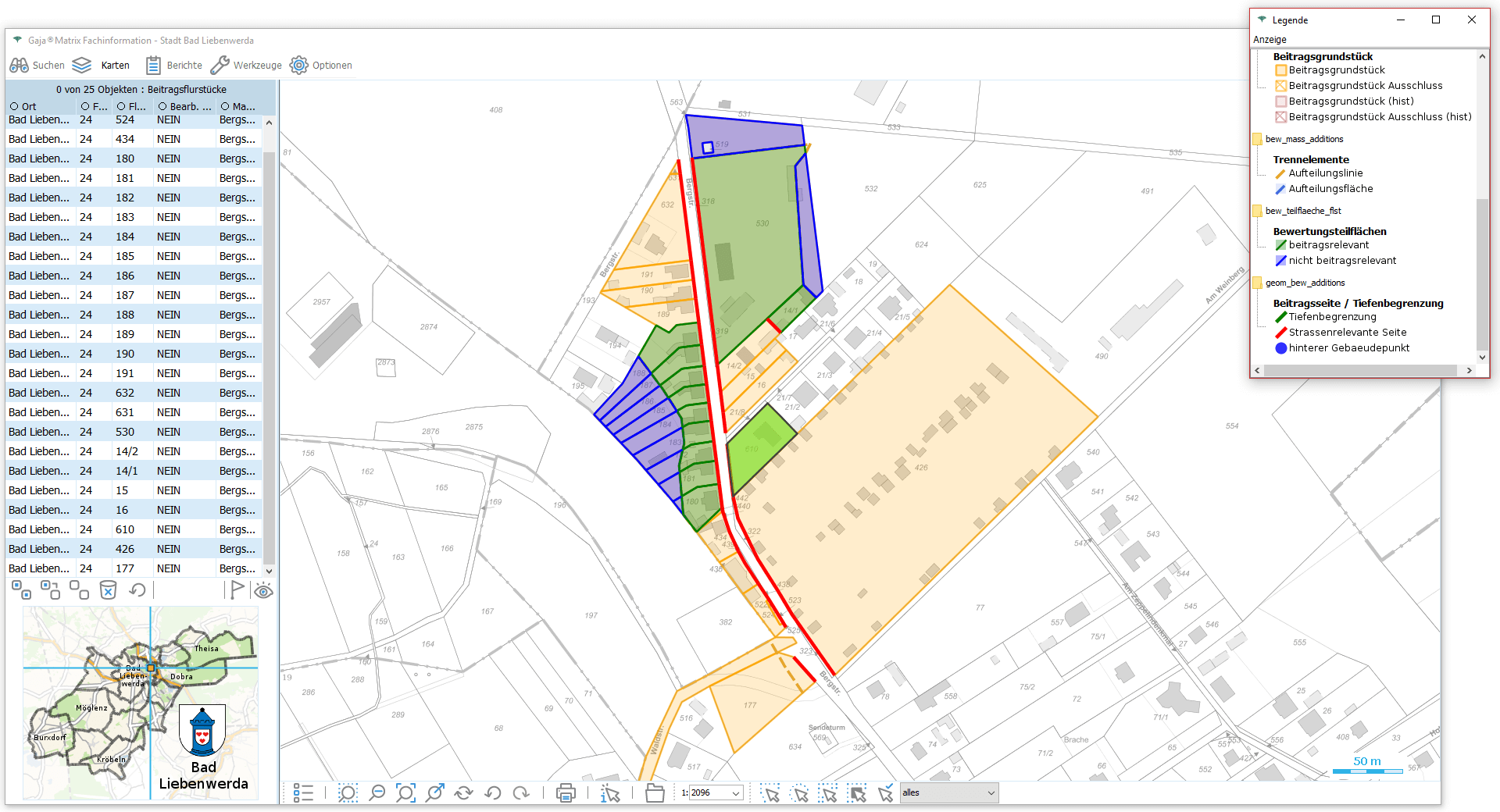Open the Anzeige menu in Legende window

click(x=1270, y=39)
